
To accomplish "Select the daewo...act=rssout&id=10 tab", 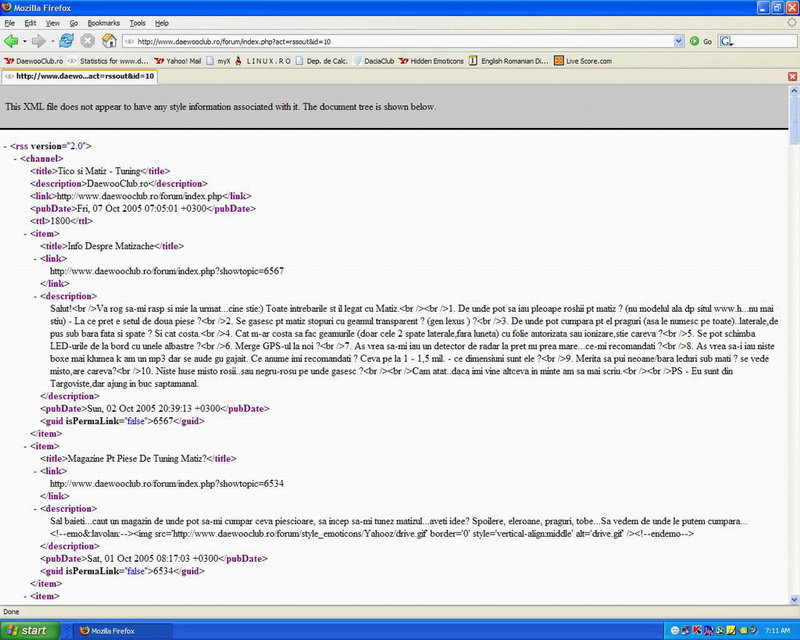I will [80, 77].
